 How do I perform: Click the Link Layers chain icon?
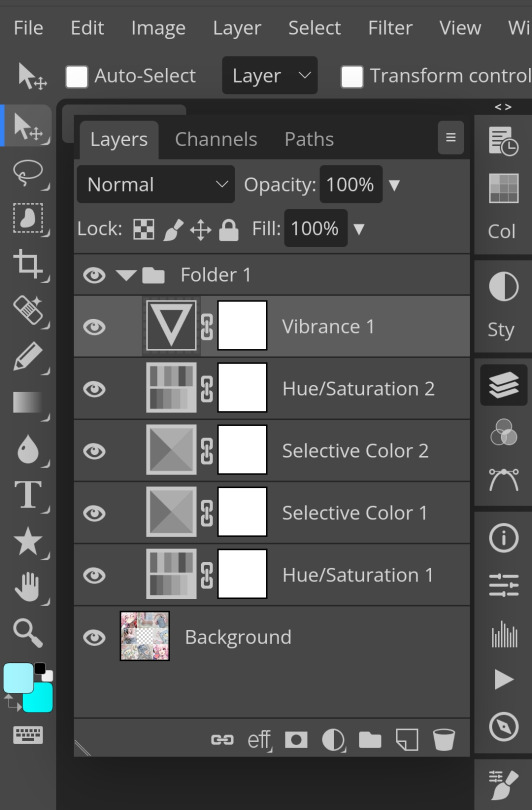pos(222,740)
